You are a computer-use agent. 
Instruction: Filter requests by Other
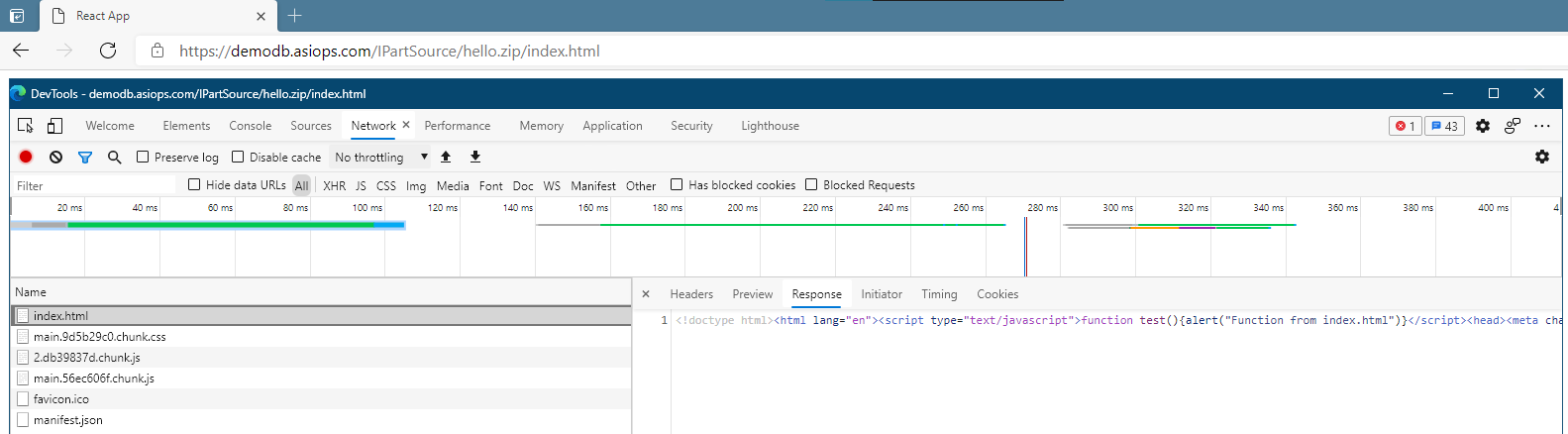pyautogui.click(x=641, y=185)
